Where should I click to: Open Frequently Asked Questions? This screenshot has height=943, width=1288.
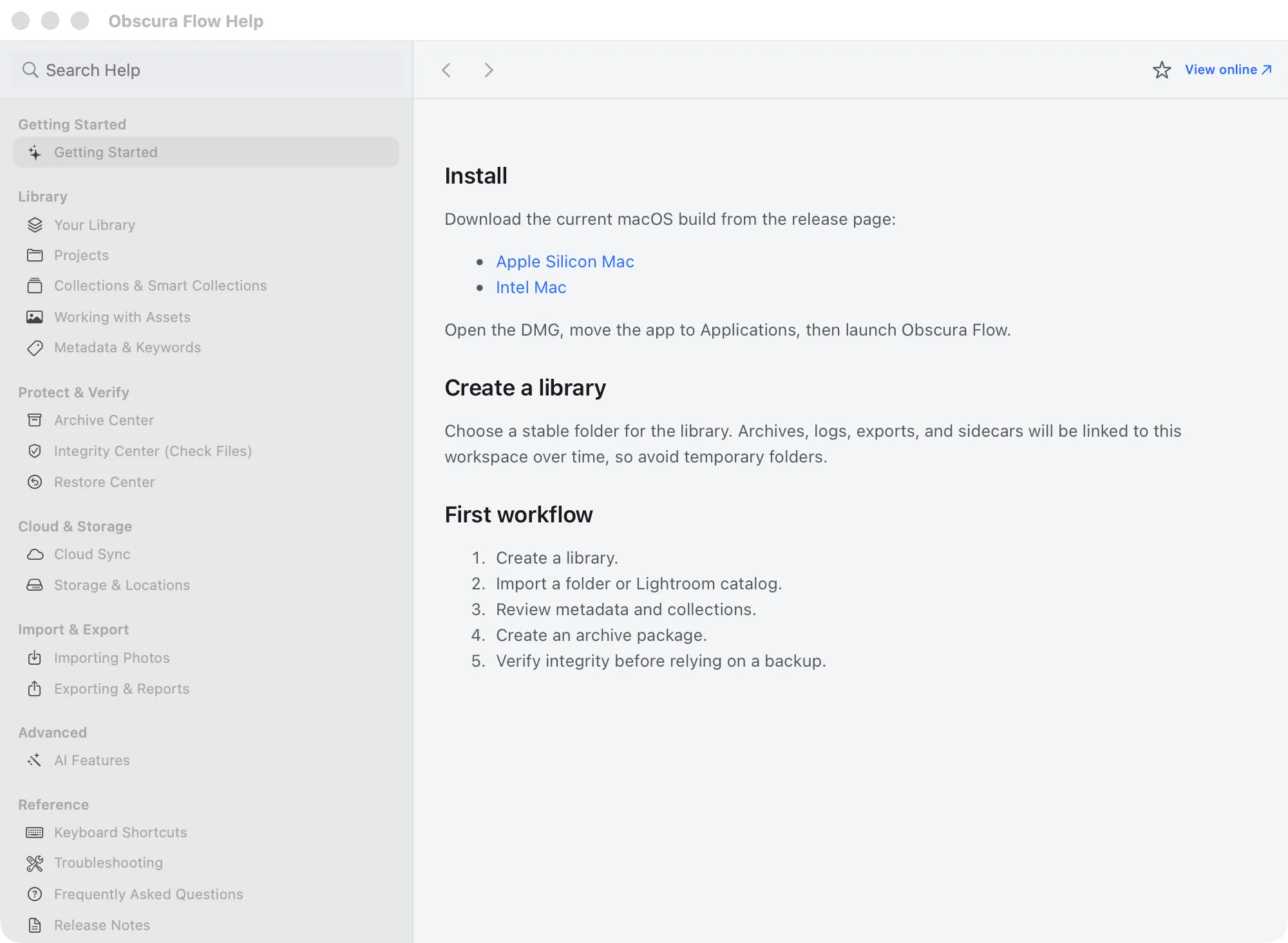[206, 894]
